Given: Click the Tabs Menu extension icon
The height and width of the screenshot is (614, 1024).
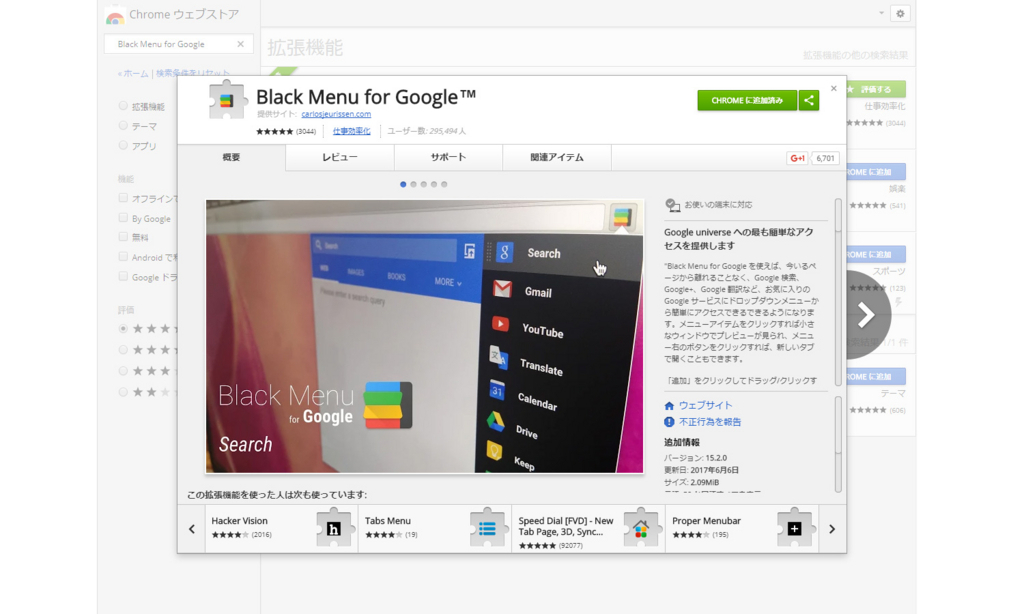Looking at the screenshot, I should pos(487,528).
